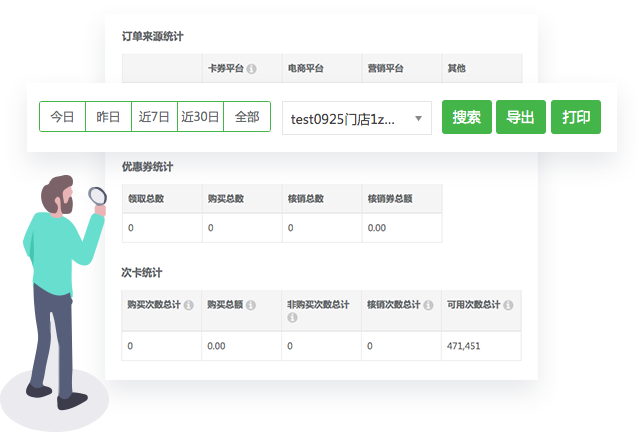This screenshot has height=432, width=644.
Task: Click the 471,451 available count cell
Action: tap(462, 346)
